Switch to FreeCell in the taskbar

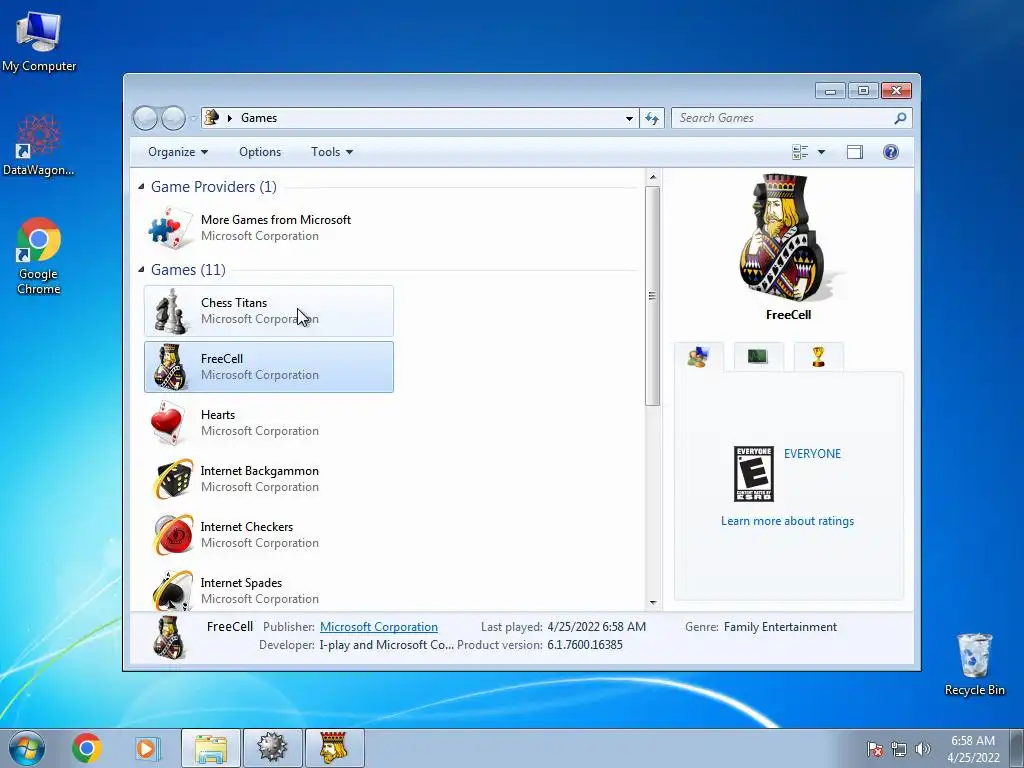(334, 748)
